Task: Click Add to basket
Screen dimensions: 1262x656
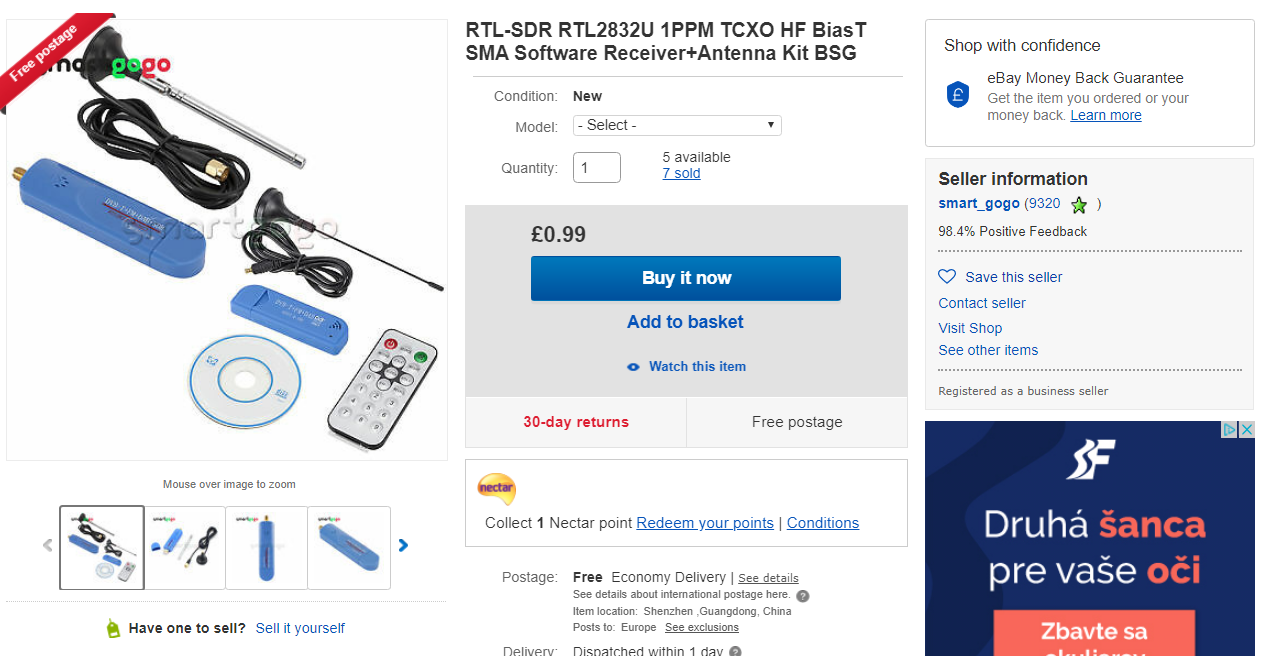Action: pos(685,322)
